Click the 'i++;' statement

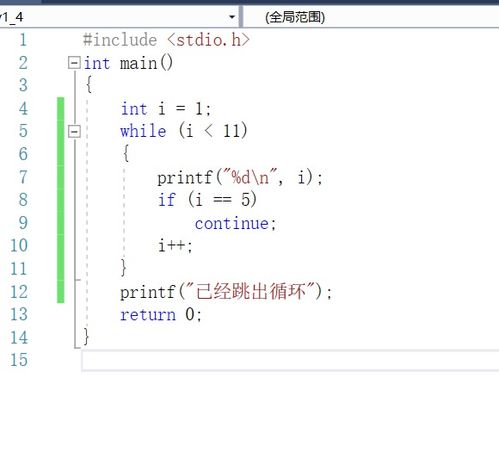point(175,246)
